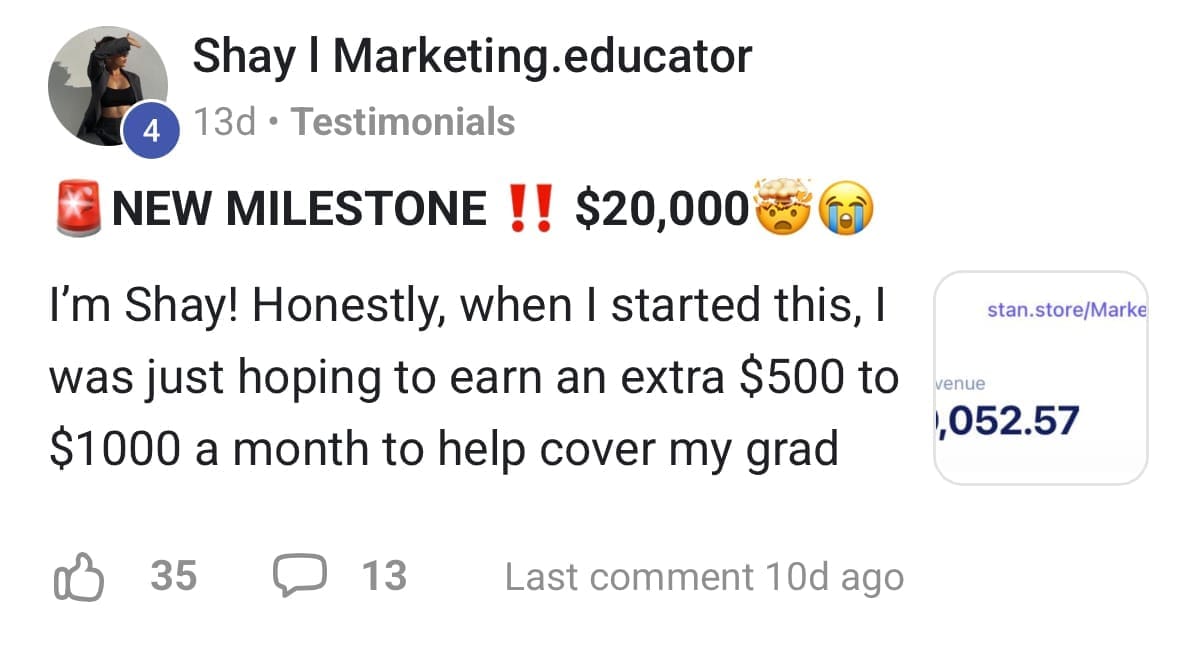Click the 35 likes count
This screenshot has width=1179, height=658.
[174, 577]
